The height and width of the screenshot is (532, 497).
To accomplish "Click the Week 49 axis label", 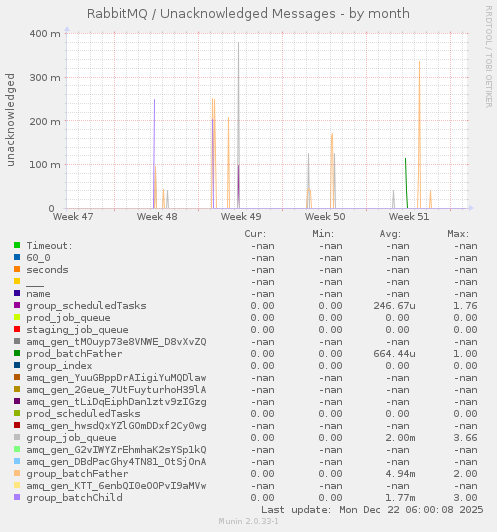I will [x=241, y=216].
